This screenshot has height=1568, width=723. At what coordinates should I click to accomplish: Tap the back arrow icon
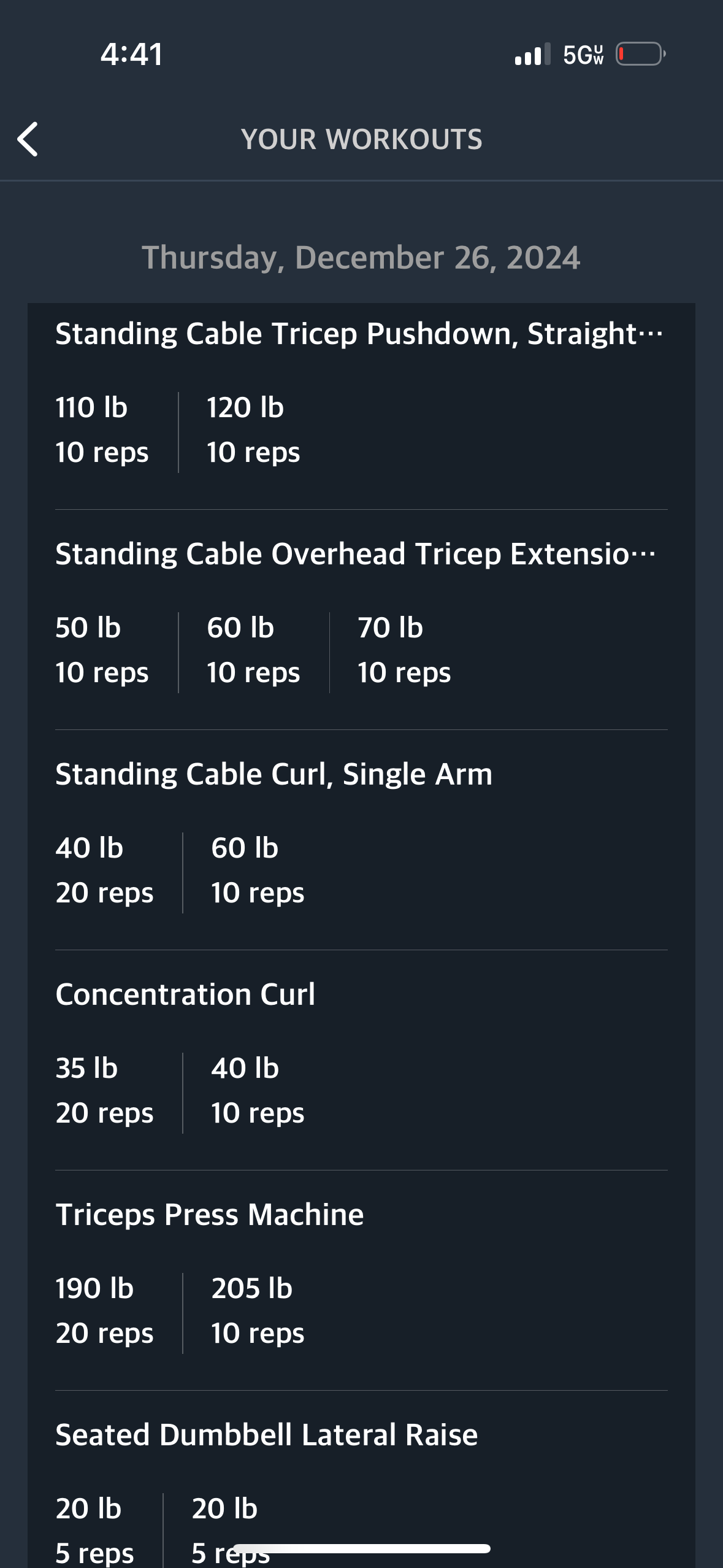tap(28, 139)
